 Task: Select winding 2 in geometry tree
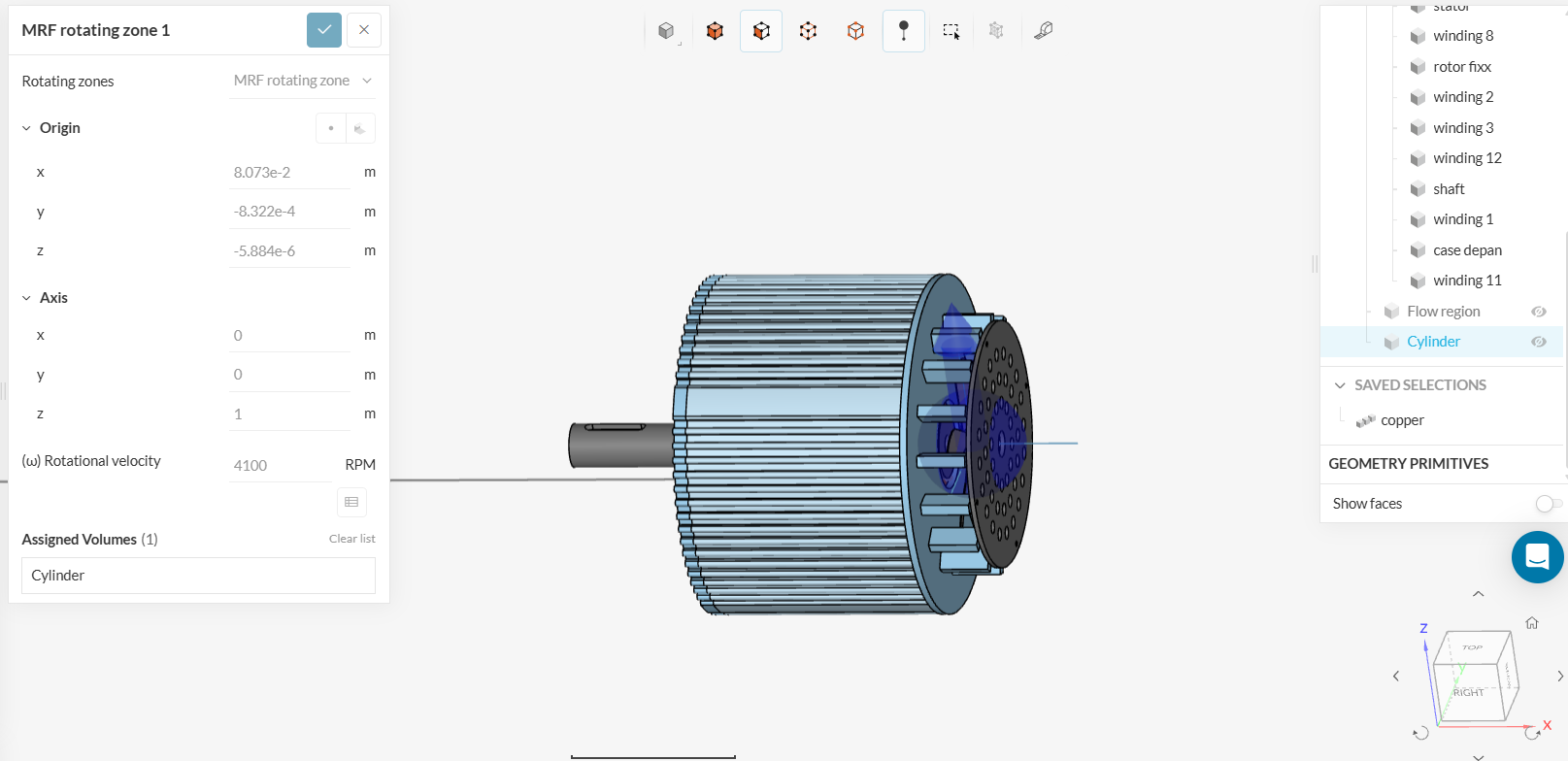1463,97
